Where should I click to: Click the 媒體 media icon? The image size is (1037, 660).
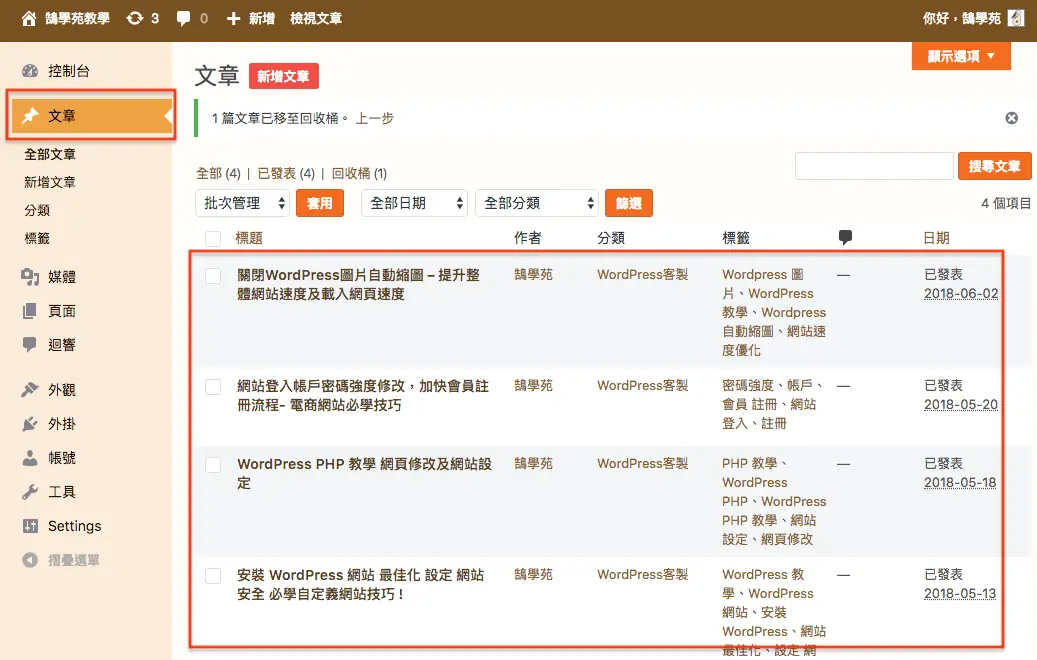[30, 277]
